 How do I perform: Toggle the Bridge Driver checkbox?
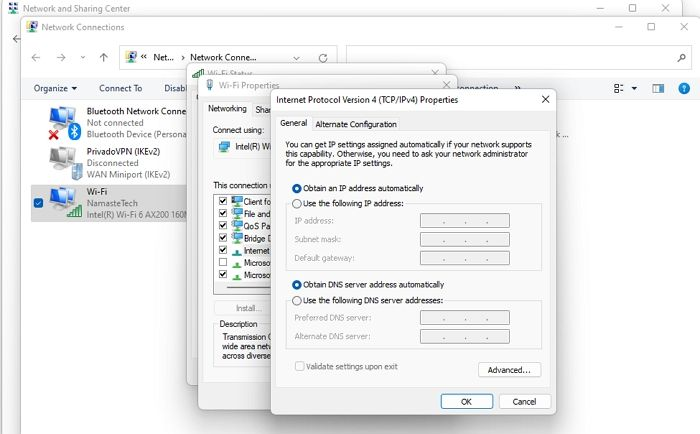click(223, 238)
